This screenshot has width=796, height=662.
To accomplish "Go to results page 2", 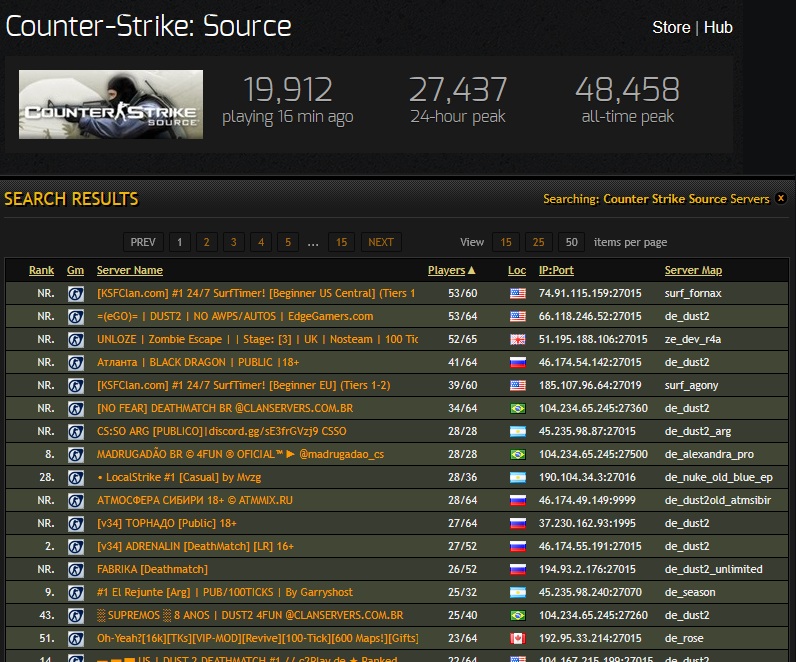I will click(x=207, y=242).
